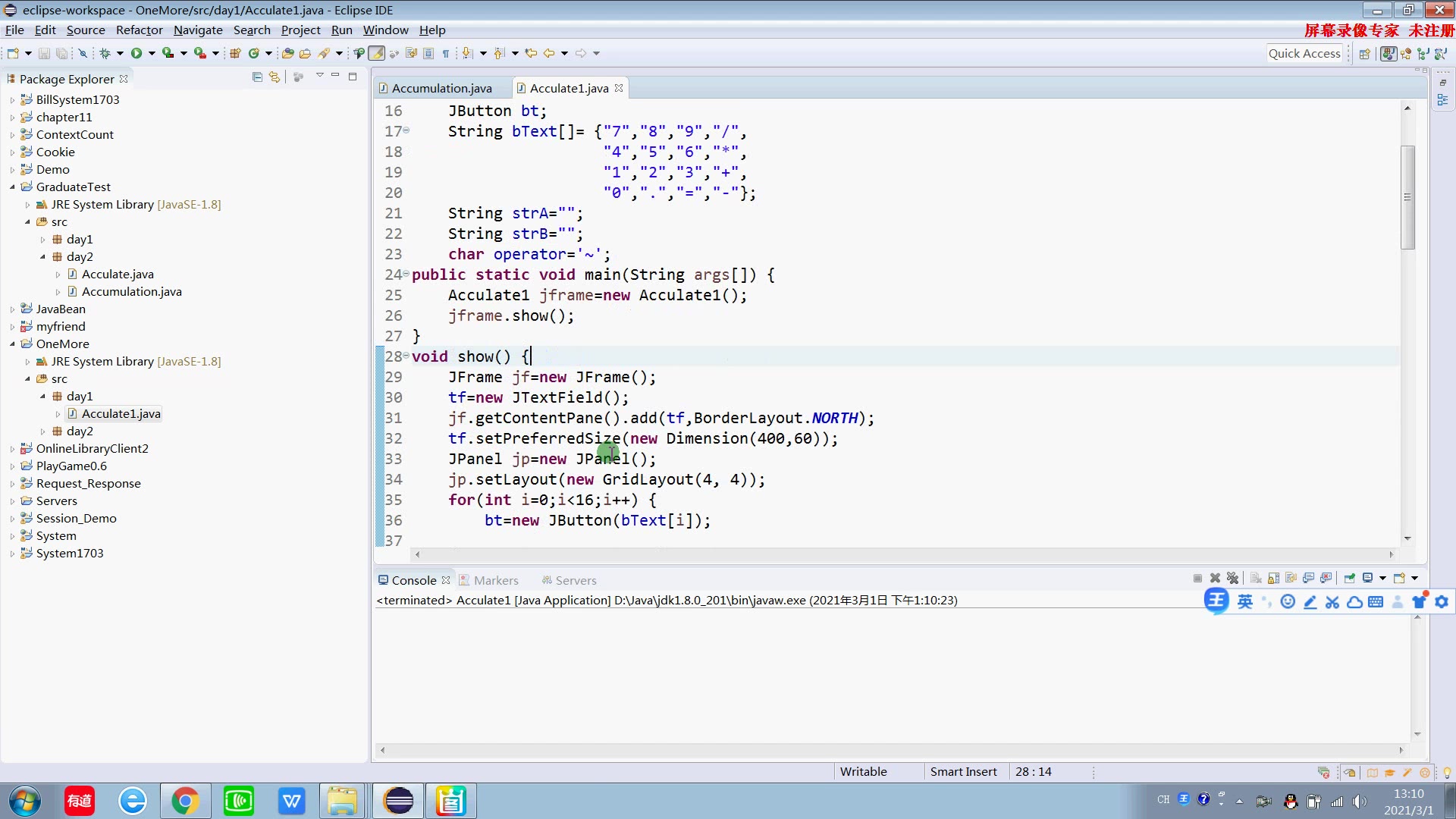Switch to the Accumulation.java editor tab
1456x819 pixels.
[x=441, y=89]
